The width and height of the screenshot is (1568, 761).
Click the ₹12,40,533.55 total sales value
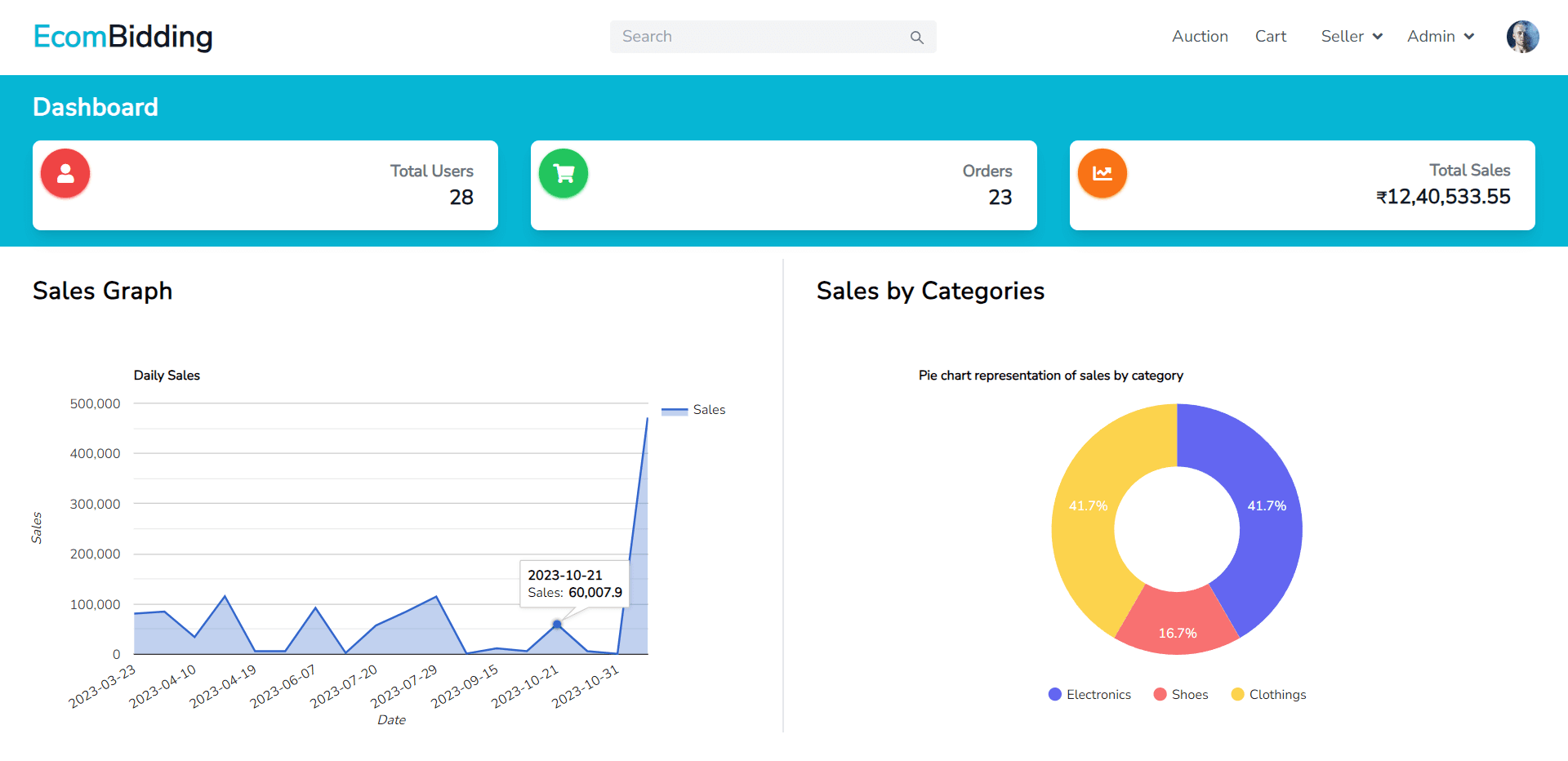(1443, 196)
